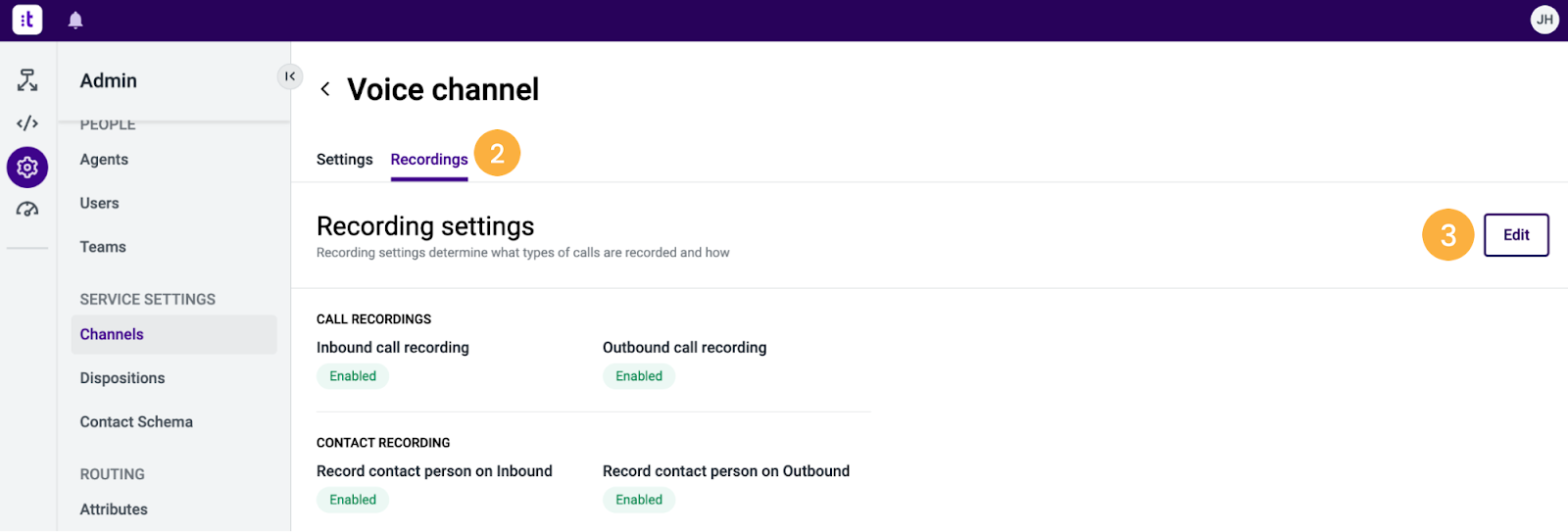Open the dashboard gauge sidebar icon
The image size is (1568, 532).
tap(27, 209)
